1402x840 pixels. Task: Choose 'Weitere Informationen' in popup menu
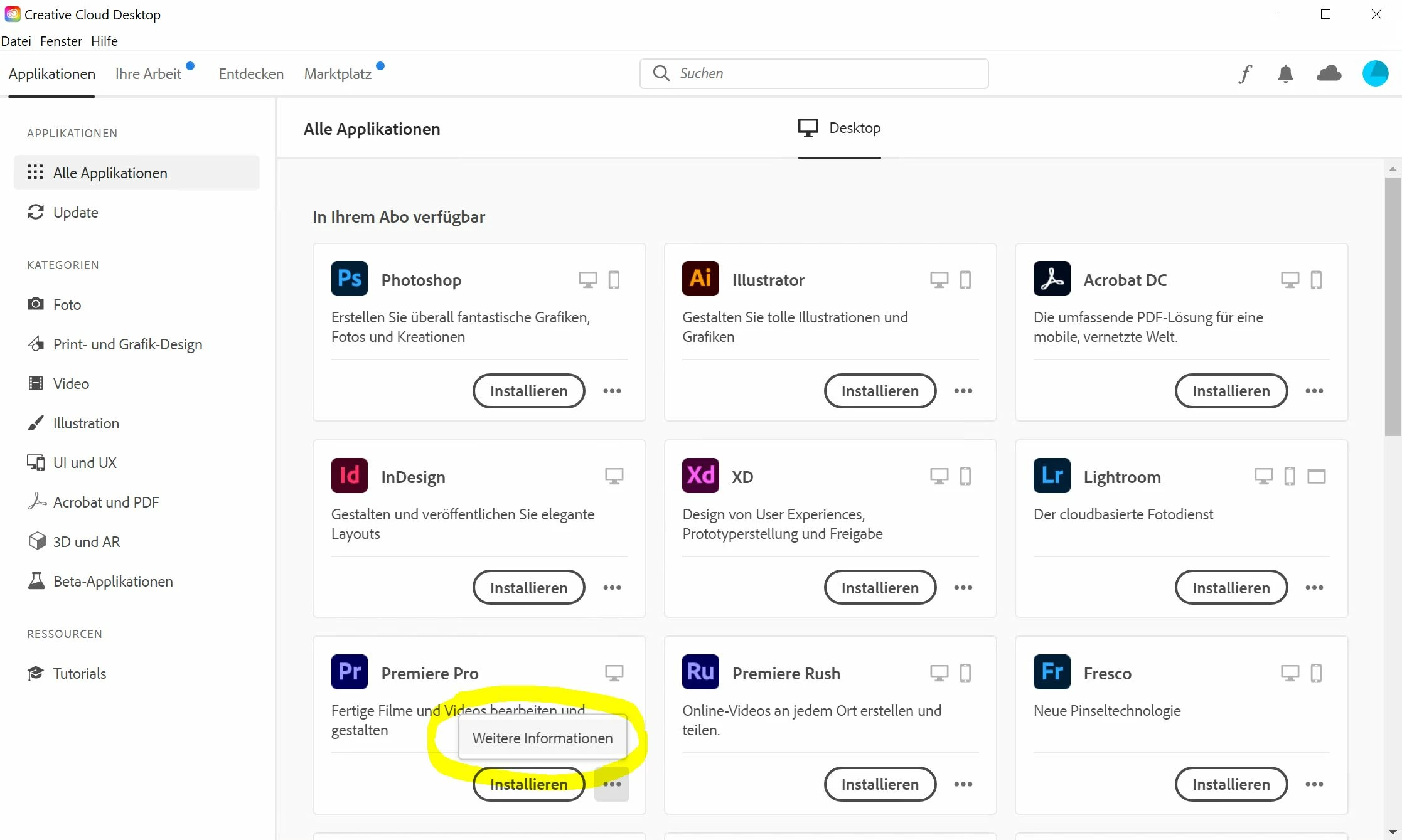coord(542,738)
